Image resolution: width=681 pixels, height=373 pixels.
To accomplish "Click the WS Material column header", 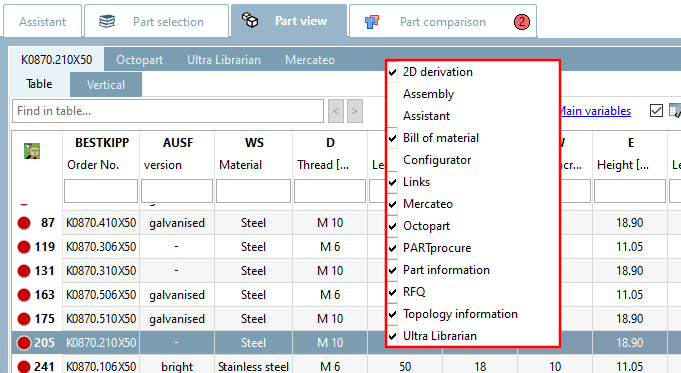I will pos(254,154).
